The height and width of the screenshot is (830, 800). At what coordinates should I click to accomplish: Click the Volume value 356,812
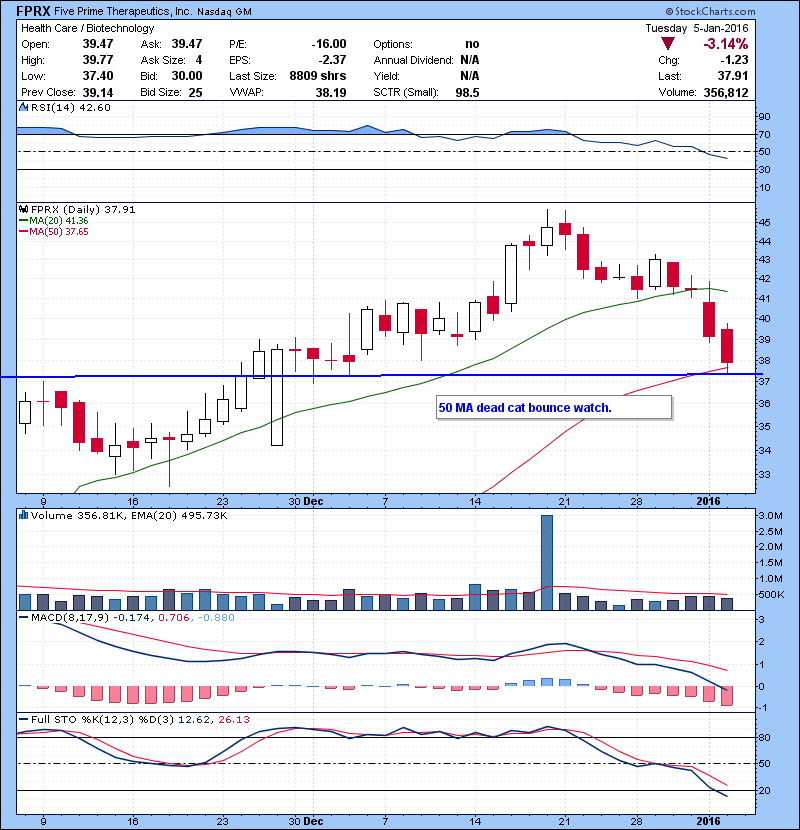coord(726,92)
